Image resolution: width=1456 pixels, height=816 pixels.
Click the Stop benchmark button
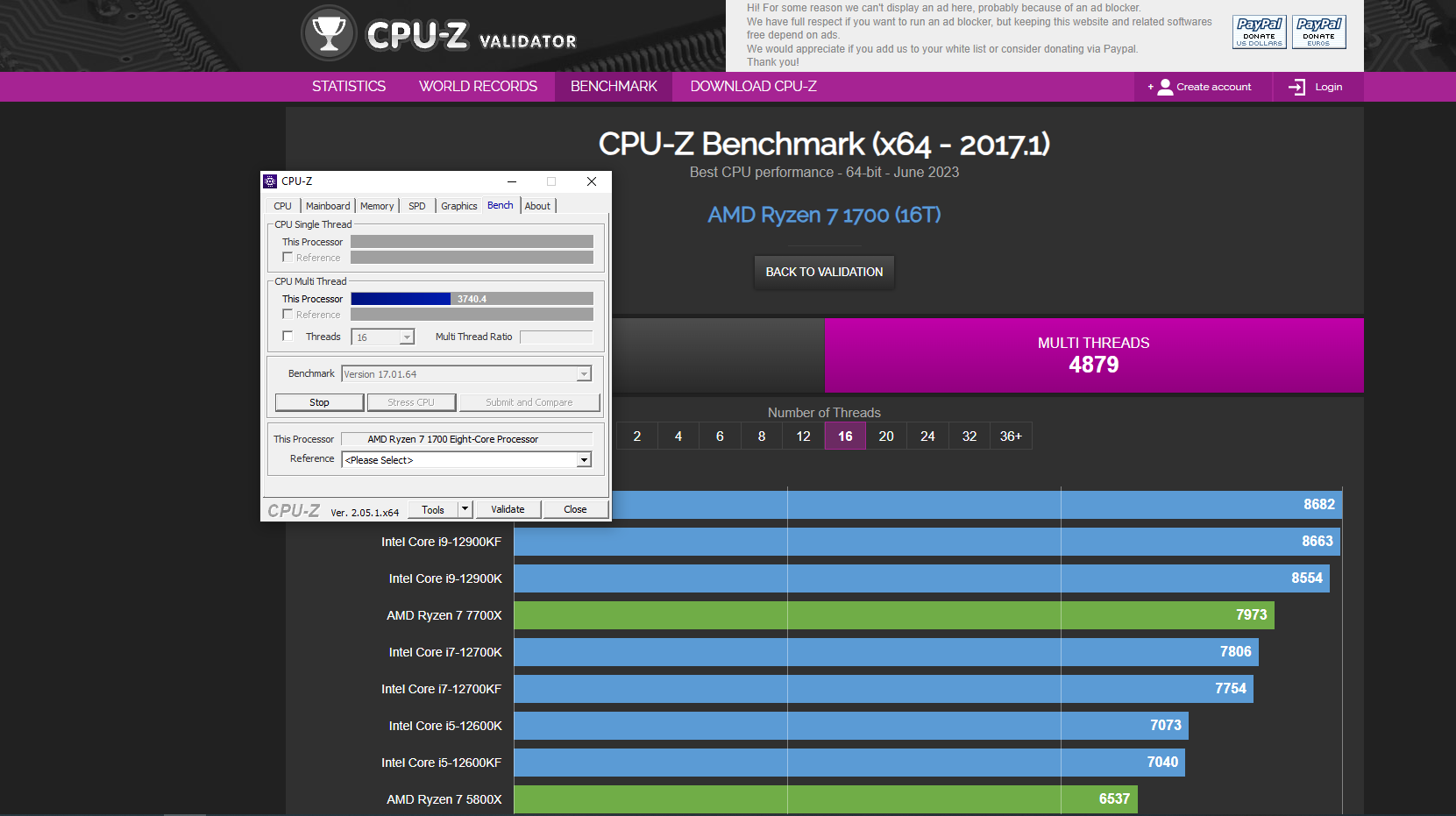point(319,402)
